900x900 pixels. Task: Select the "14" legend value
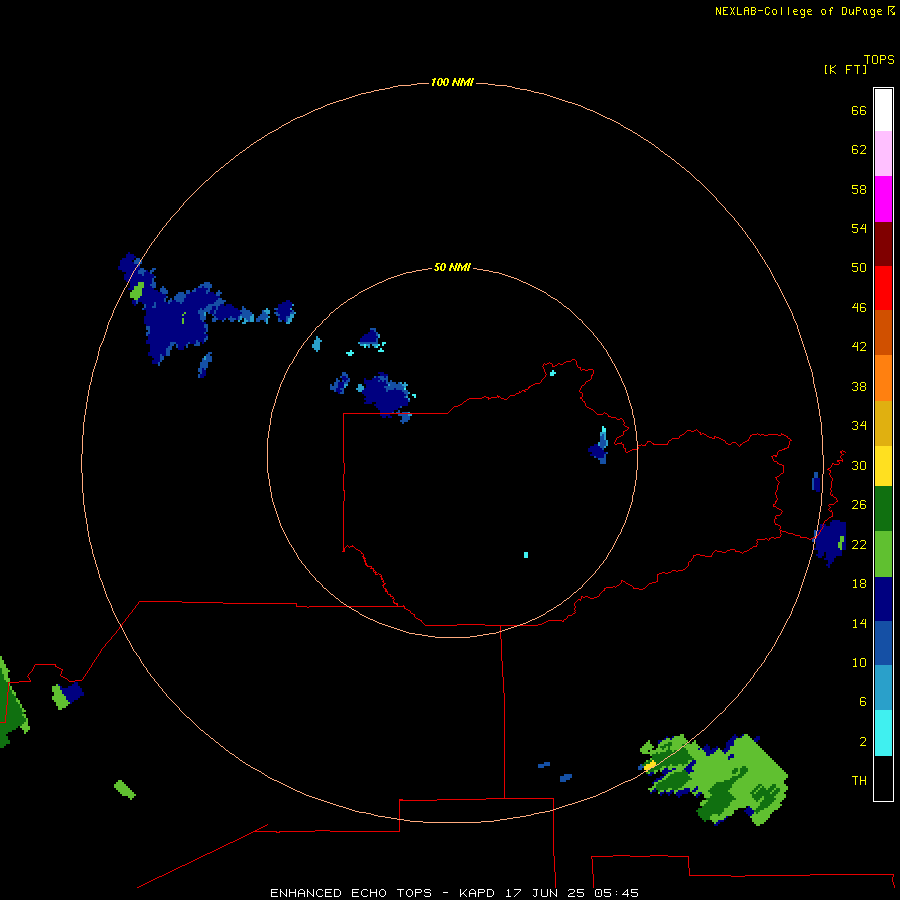click(859, 623)
